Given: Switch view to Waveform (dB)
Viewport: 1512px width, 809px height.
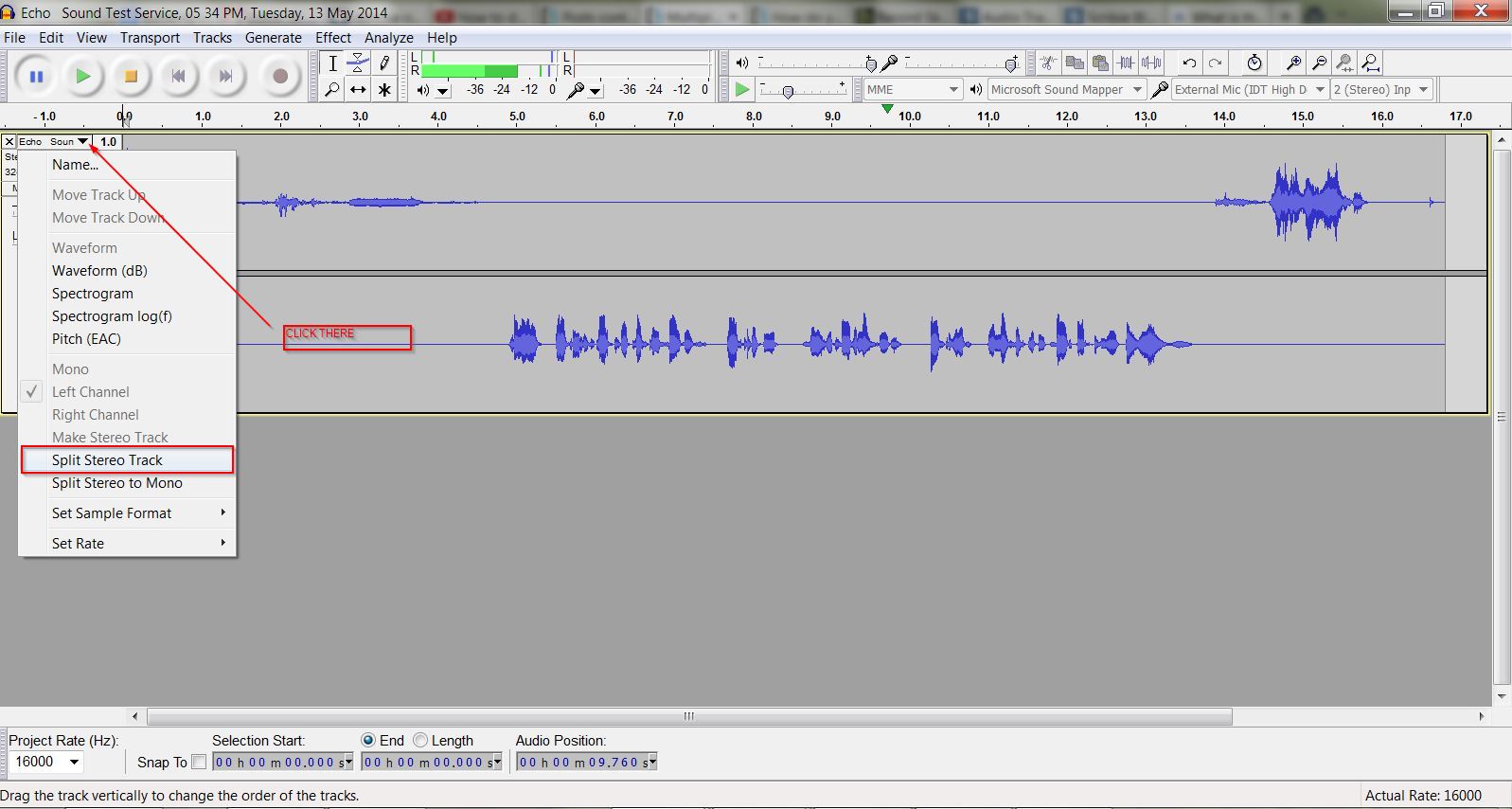Looking at the screenshot, I should click(x=127, y=270).
